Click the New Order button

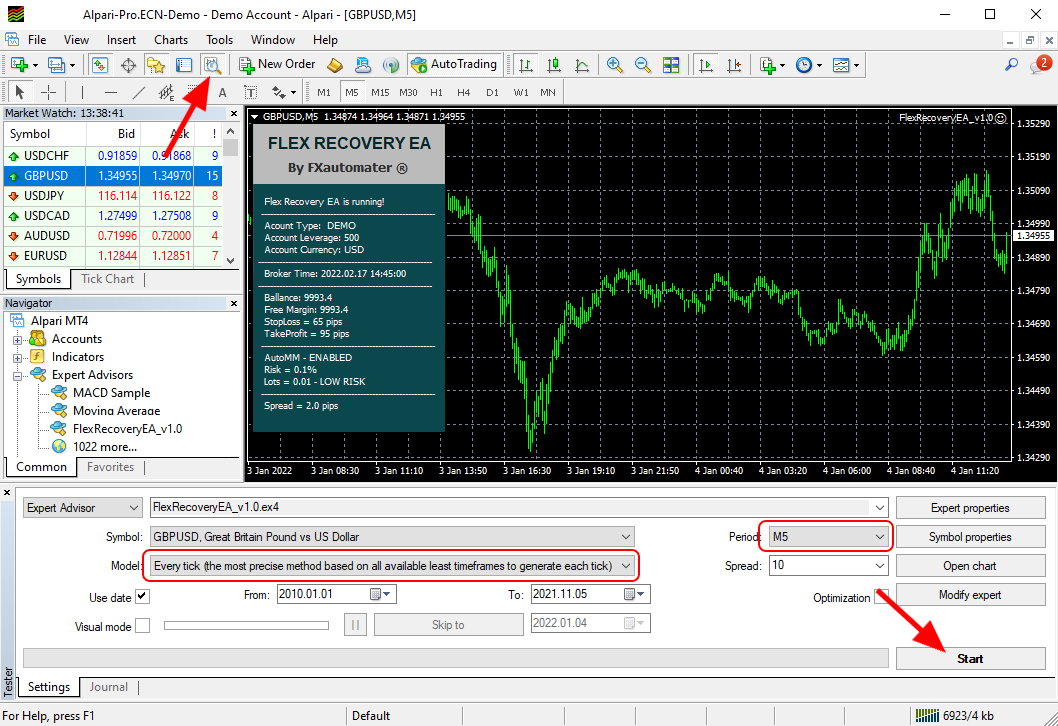(277, 65)
